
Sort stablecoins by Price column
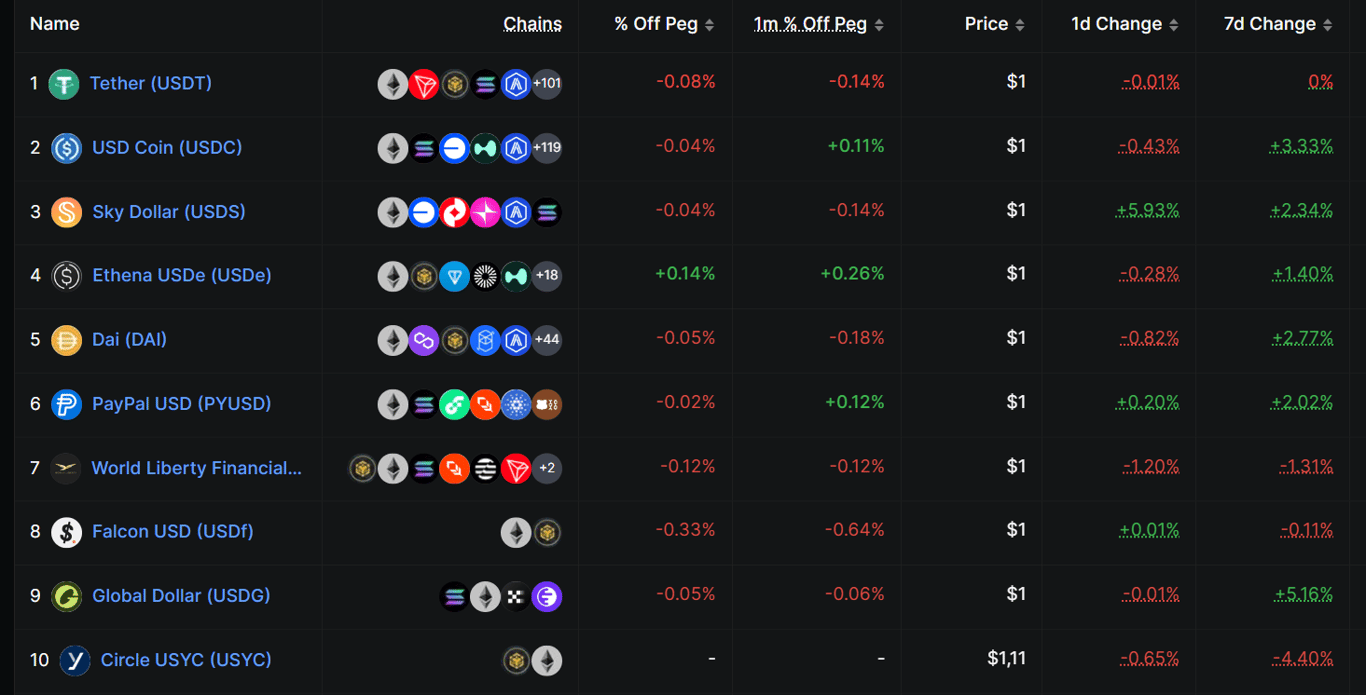tap(994, 24)
